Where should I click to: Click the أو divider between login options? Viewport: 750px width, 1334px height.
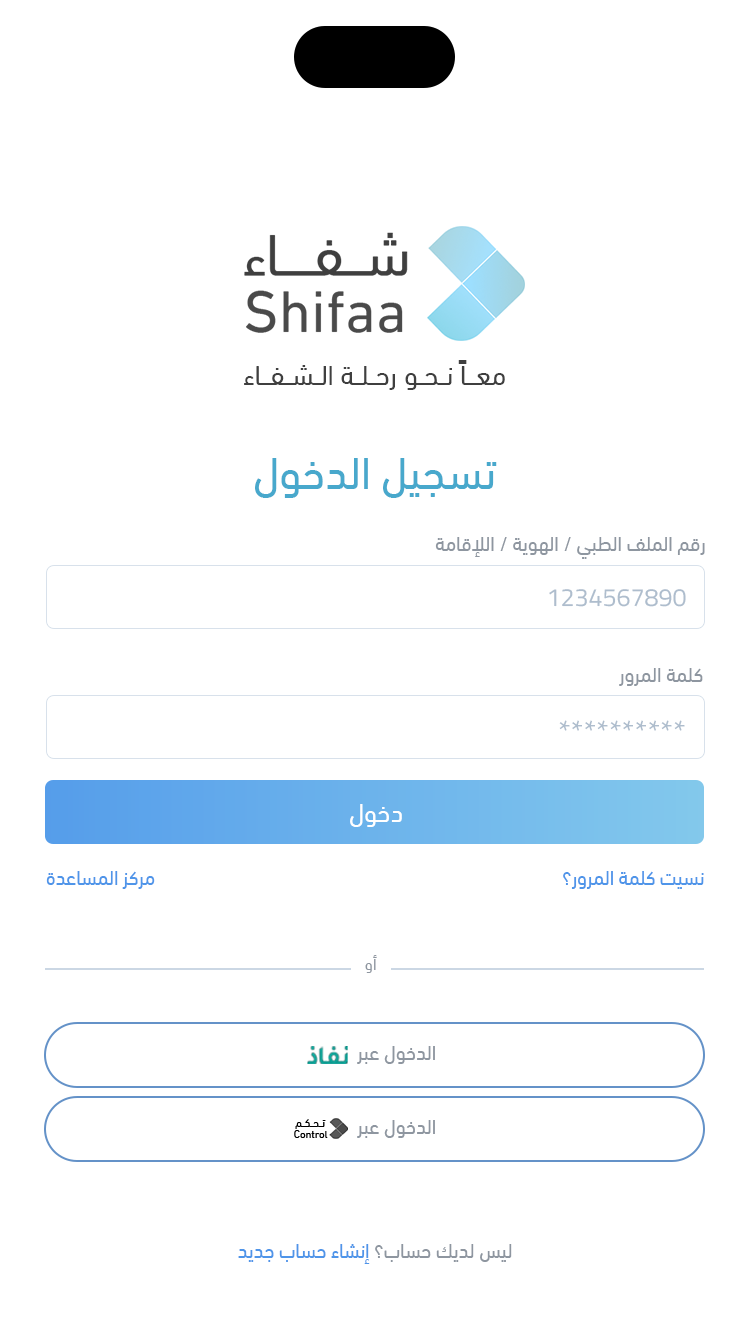coord(373,964)
